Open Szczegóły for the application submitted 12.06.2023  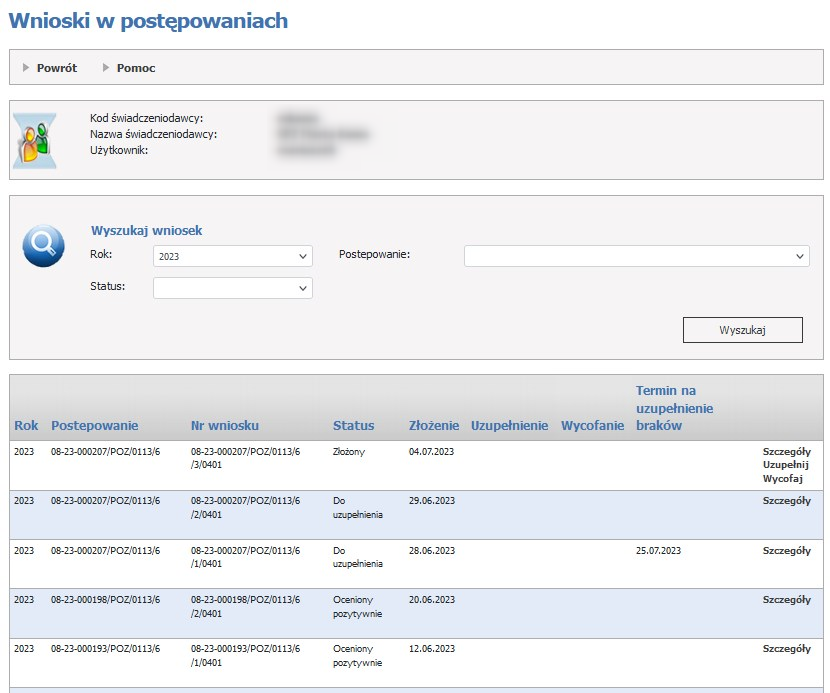(786, 649)
